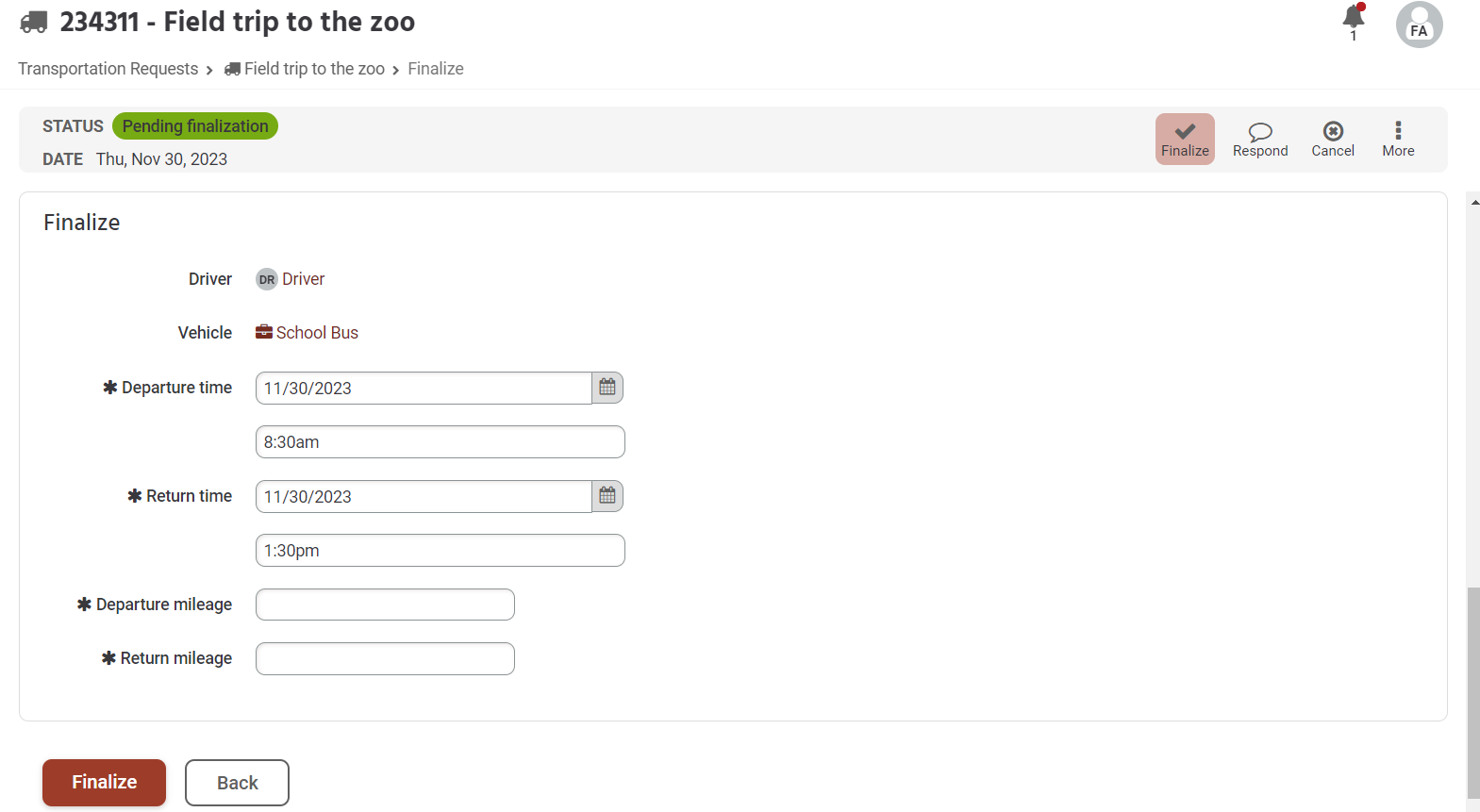Click the truck icon beside page title
Viewport: 1480px width, 812px height.
34,22
